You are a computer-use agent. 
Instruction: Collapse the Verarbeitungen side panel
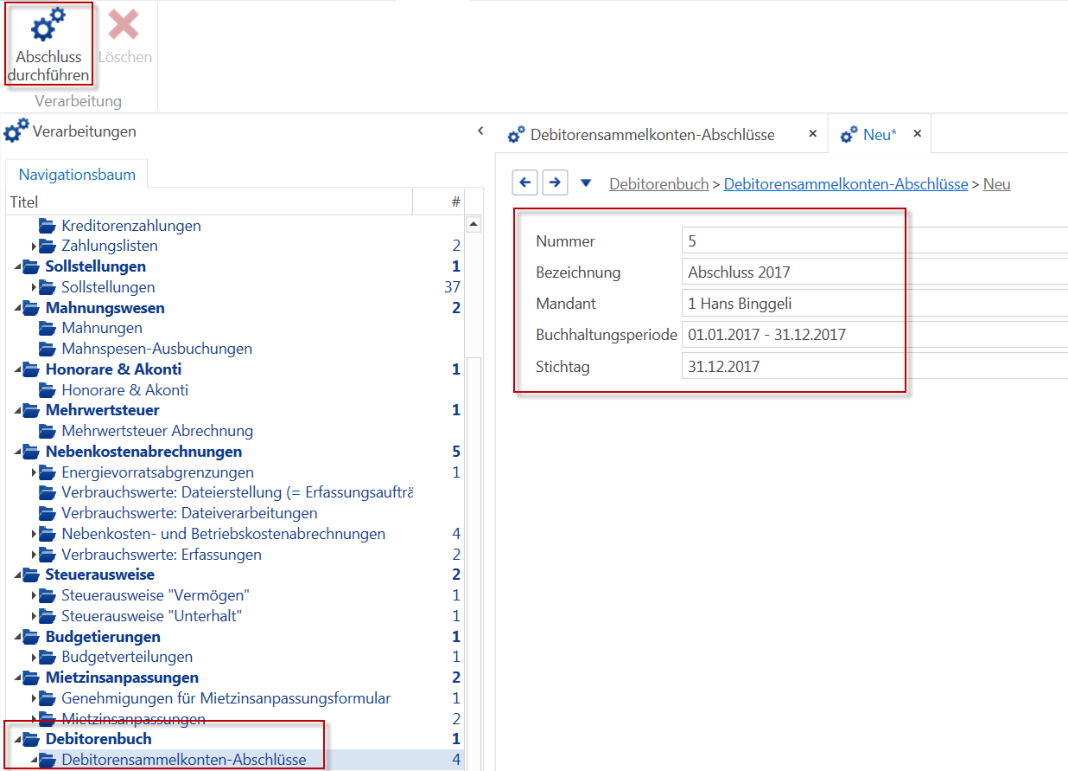[x=480, y=131]
